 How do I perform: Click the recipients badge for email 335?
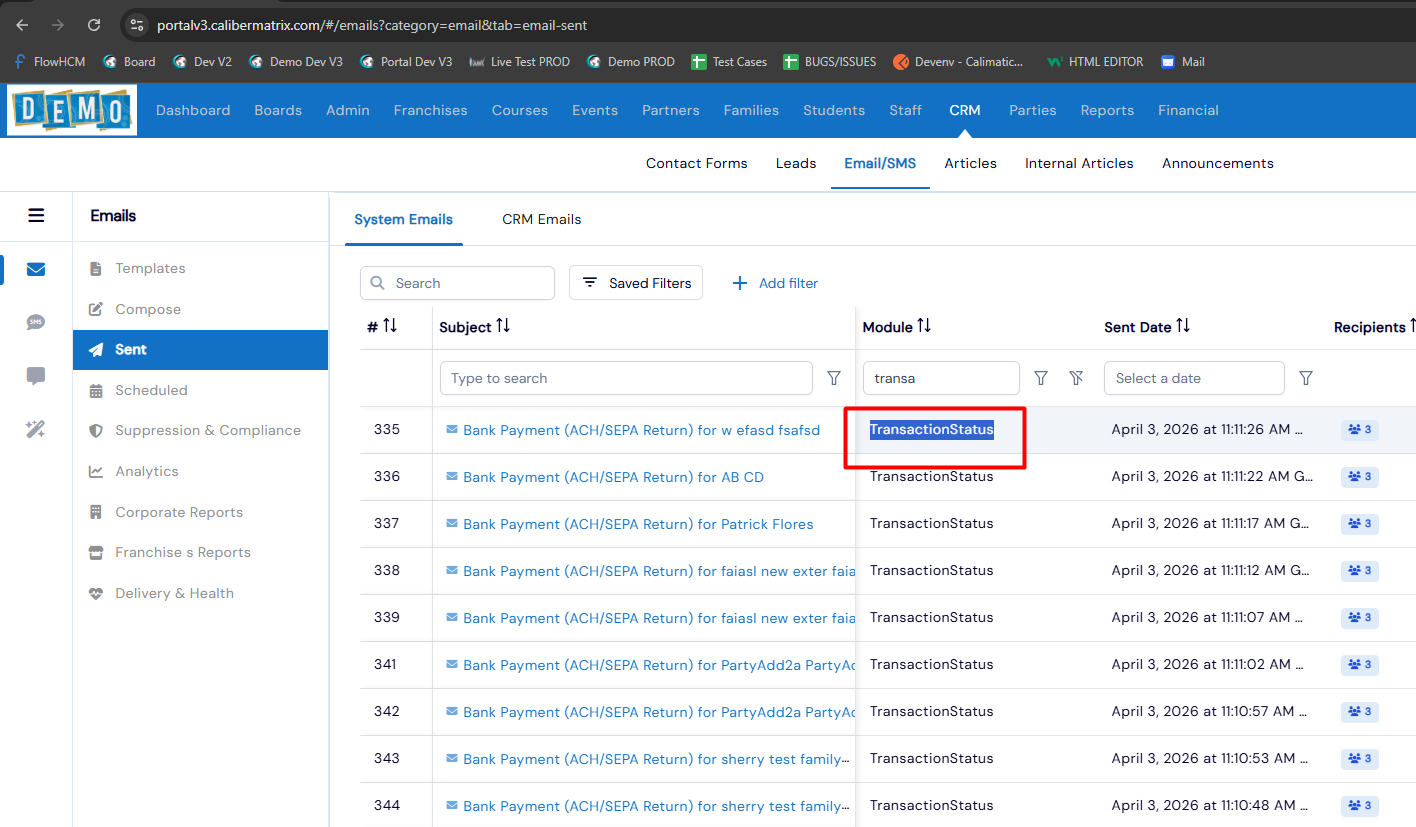(1359, 430)
